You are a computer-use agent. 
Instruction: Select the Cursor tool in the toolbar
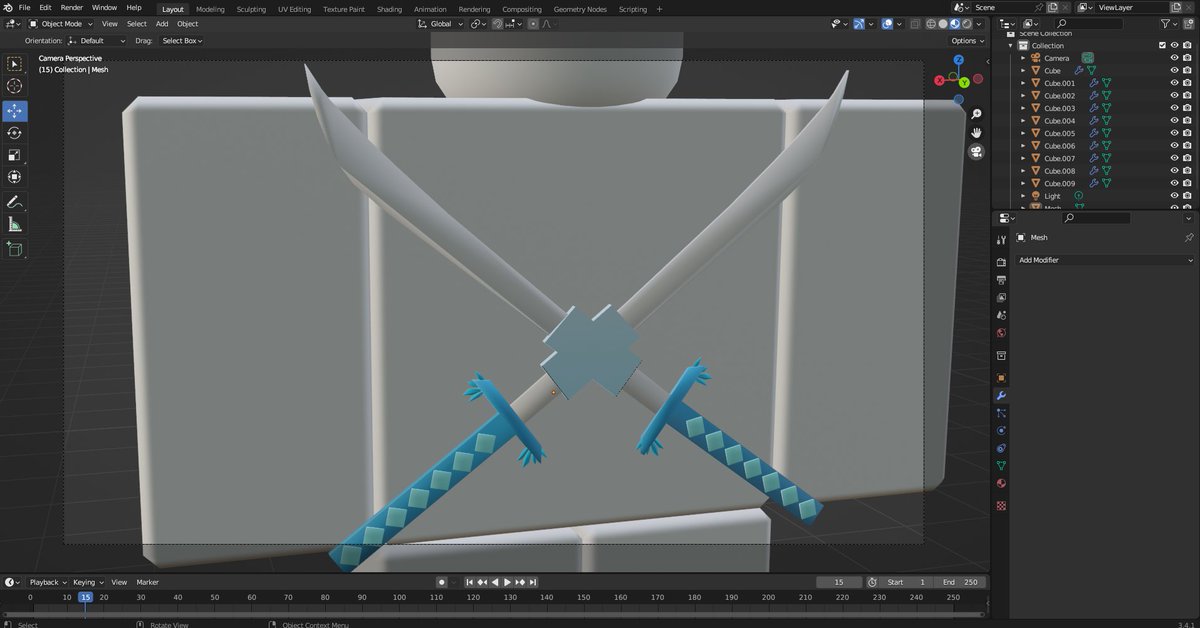15,86
